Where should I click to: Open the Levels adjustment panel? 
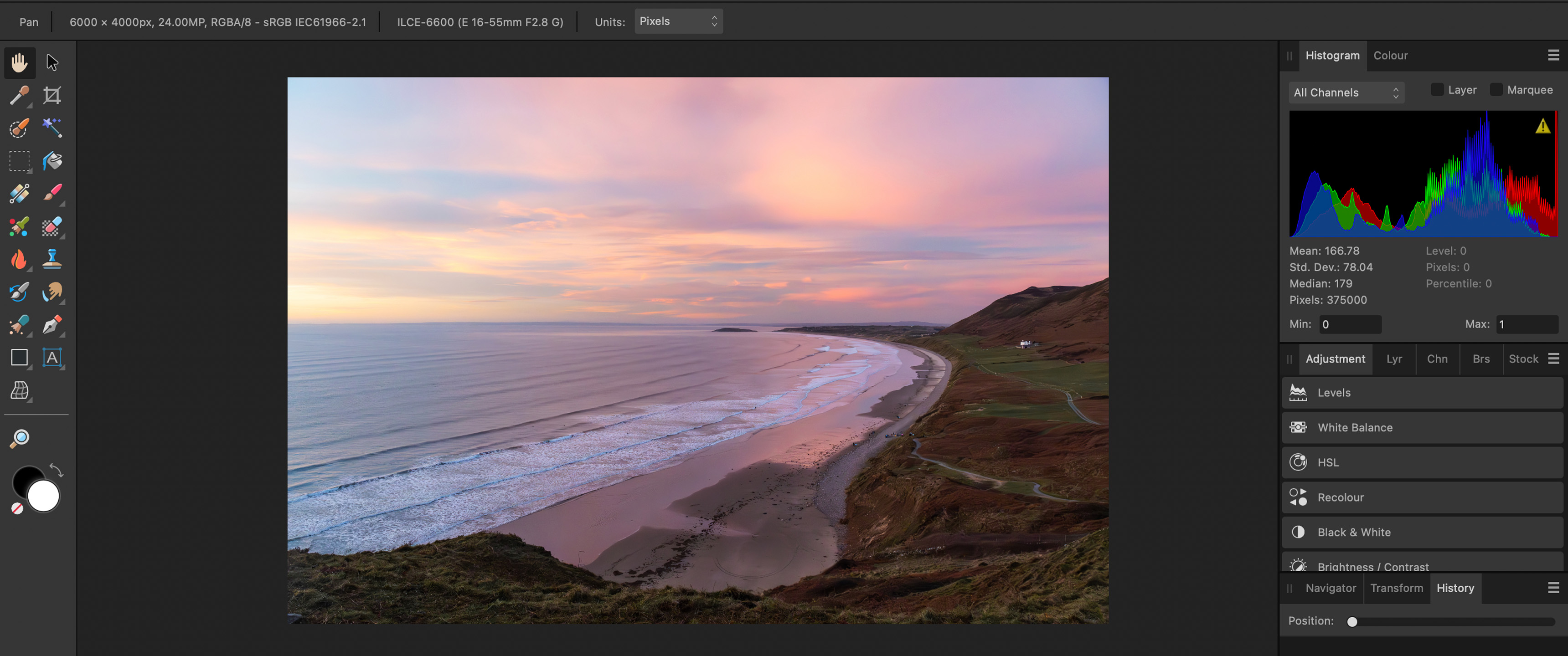[1334, 392]
